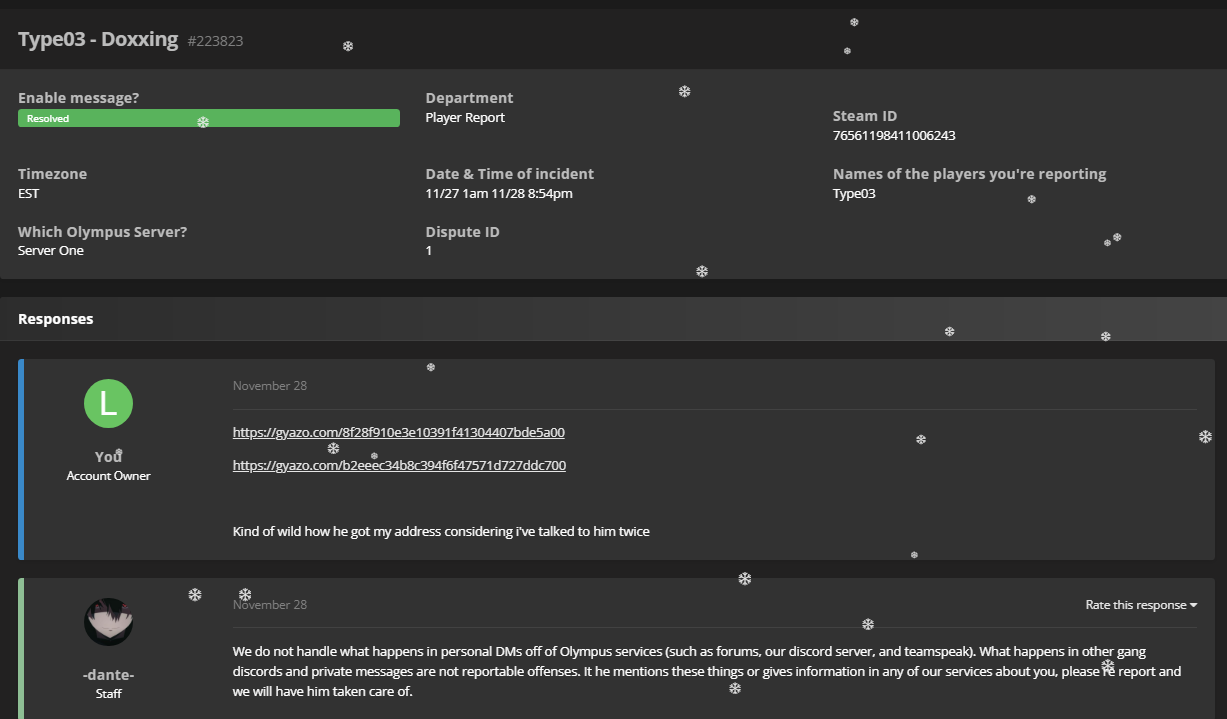
Task: Click the ticket number #223823
Action: tap(215, 41)
